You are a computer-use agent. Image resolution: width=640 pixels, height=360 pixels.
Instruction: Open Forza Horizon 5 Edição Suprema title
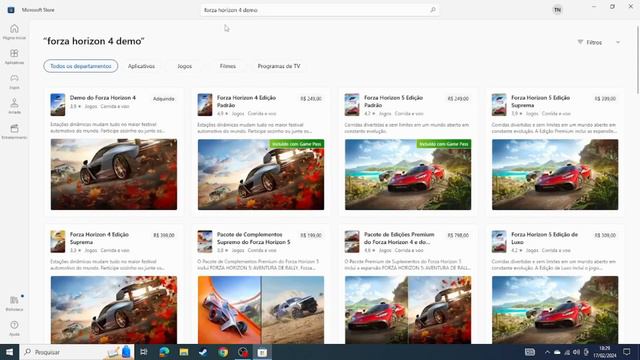point(540,102)
